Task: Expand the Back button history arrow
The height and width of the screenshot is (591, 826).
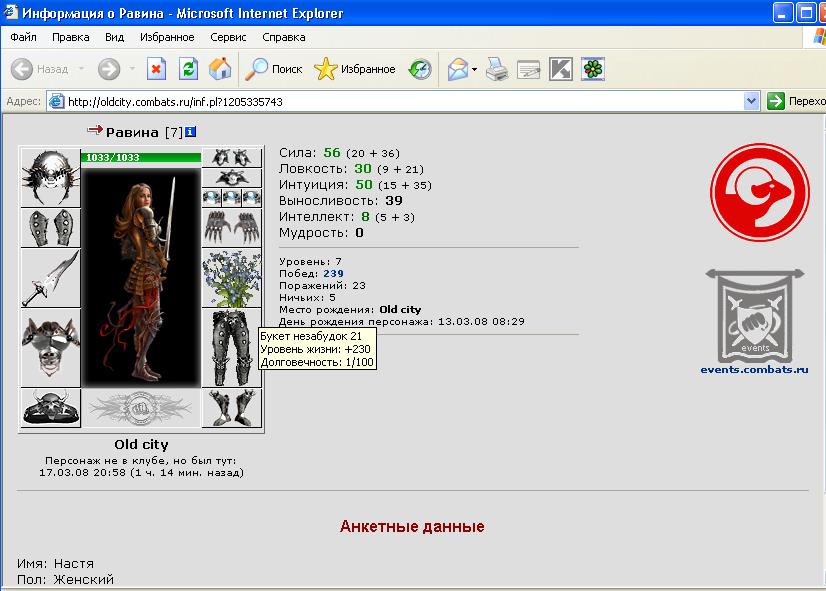Action: point(81,69)
